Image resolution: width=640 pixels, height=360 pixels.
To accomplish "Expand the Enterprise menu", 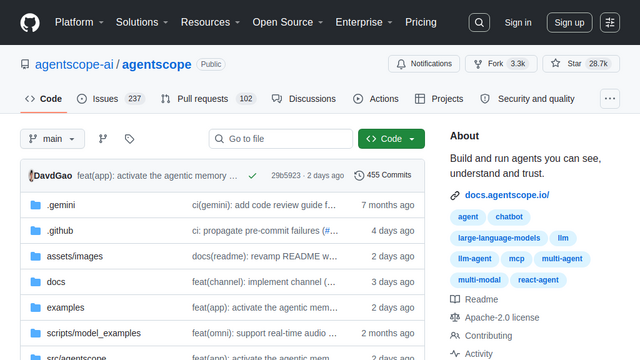I will click(364, 22).
